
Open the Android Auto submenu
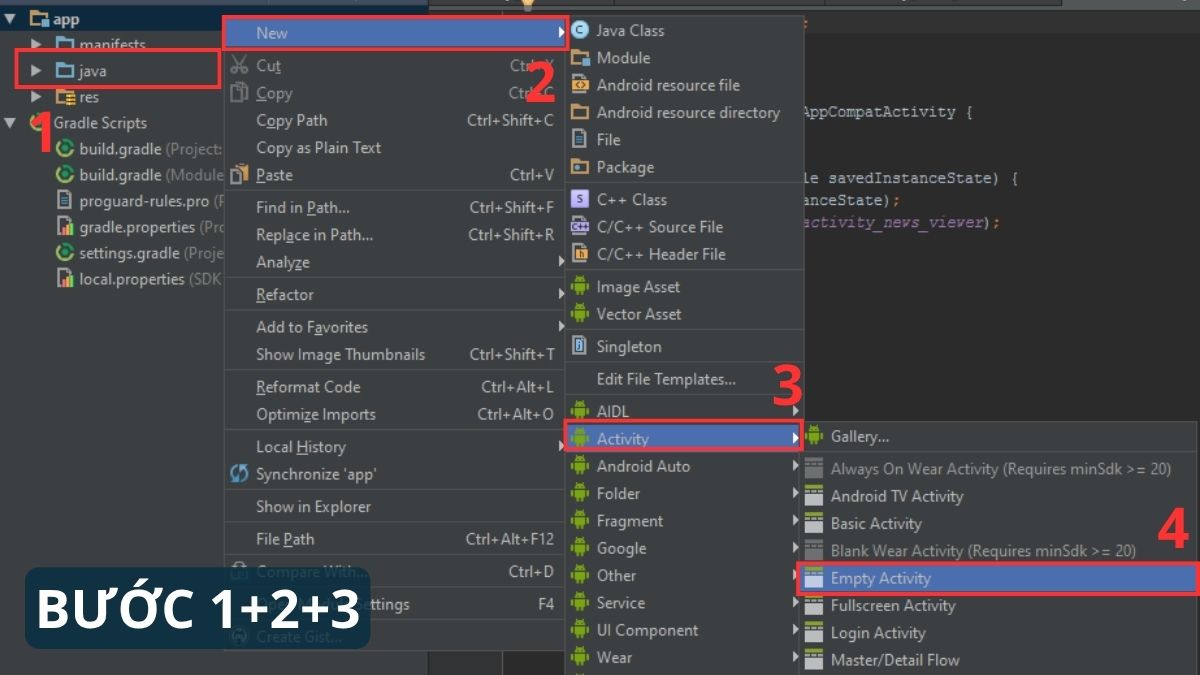pos(685,466)
